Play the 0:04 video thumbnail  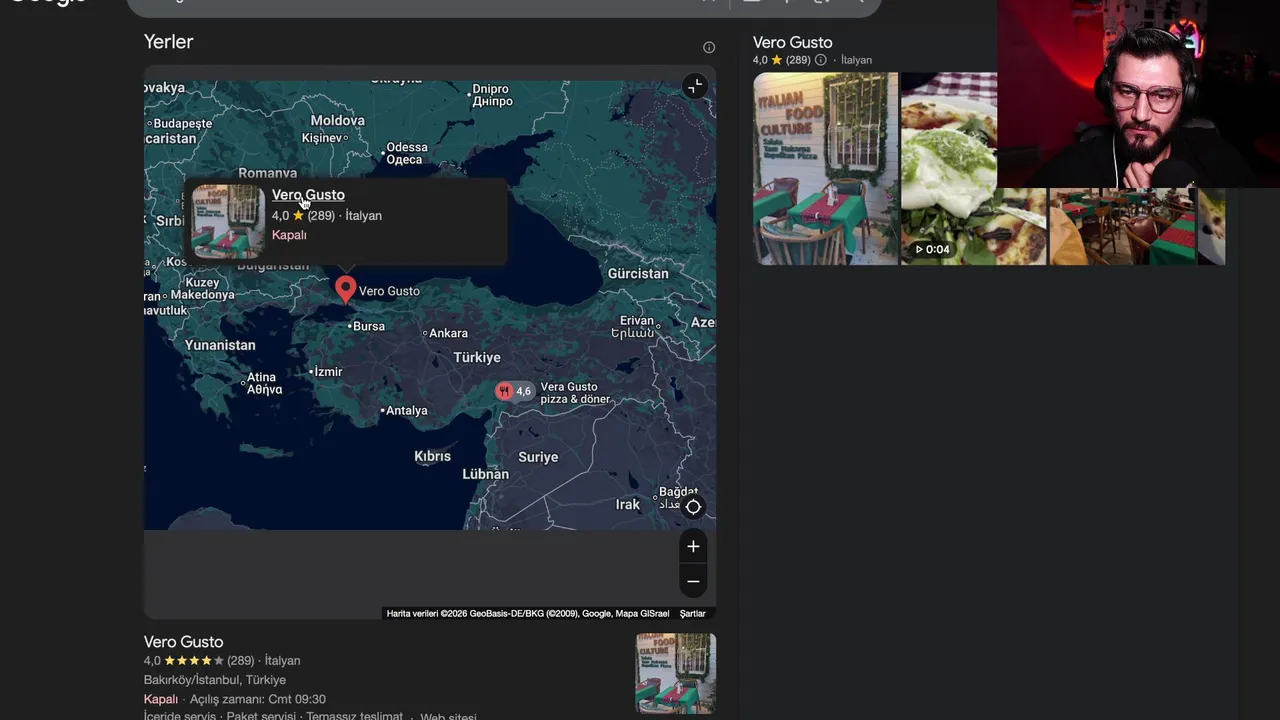pos(973,168)
